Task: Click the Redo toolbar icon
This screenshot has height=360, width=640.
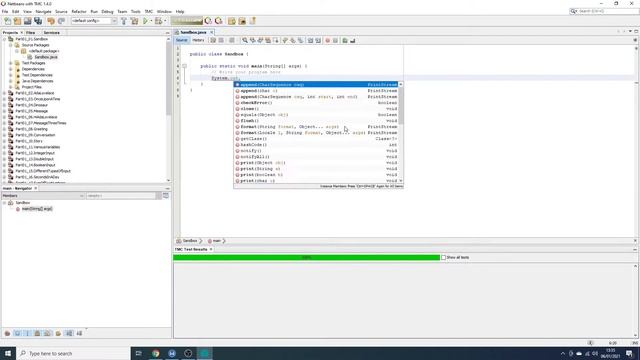Action: (x=61, y=21)
